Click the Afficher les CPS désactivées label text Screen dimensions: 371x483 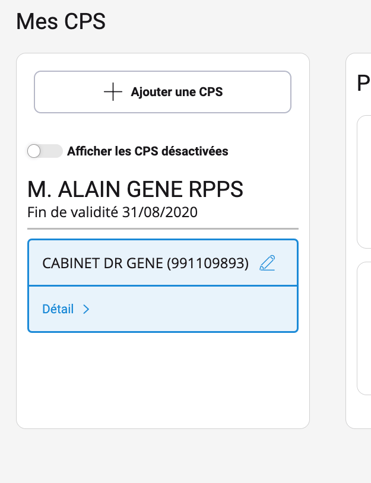point(148,151)
